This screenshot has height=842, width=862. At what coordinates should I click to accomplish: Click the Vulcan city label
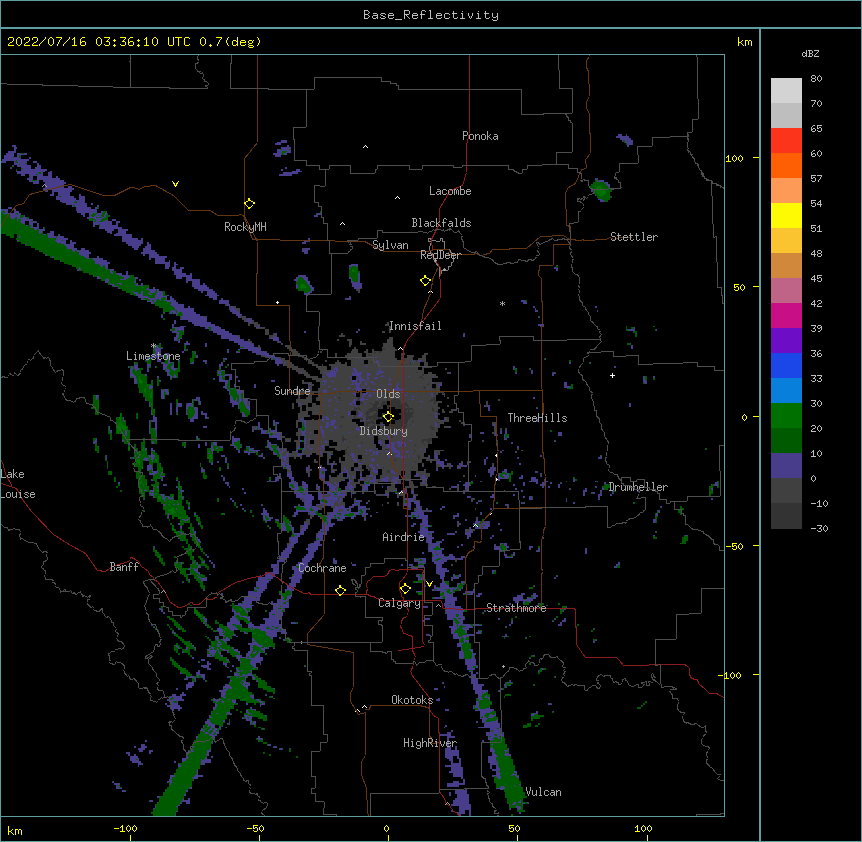point(544,792)
